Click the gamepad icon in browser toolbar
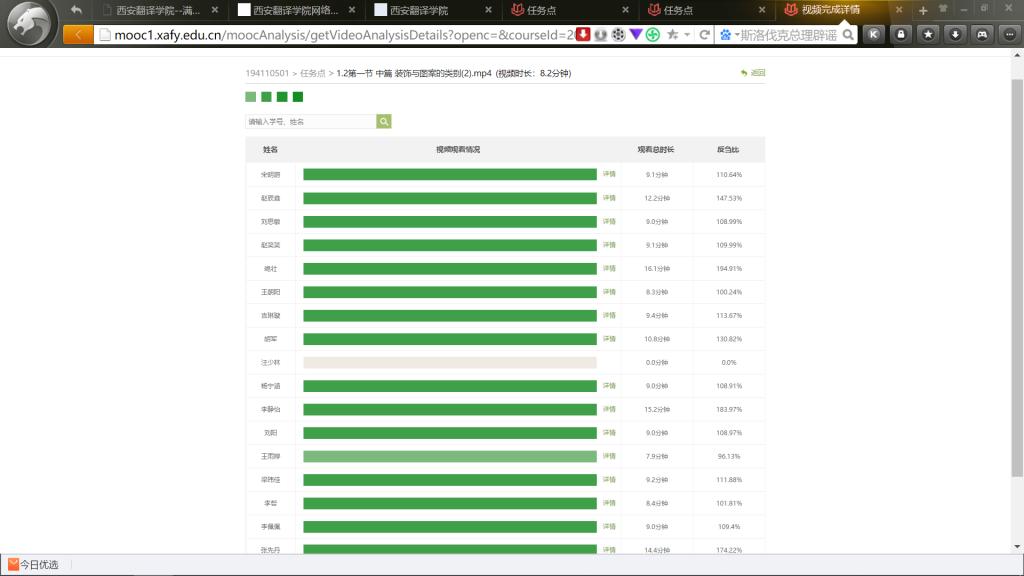 point(982,34)
